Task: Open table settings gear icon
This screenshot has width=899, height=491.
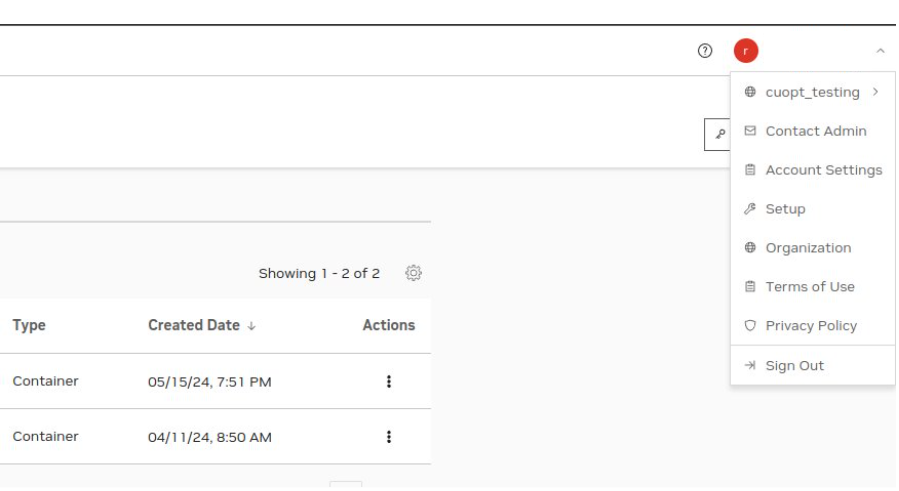Action: pos(413,273)
